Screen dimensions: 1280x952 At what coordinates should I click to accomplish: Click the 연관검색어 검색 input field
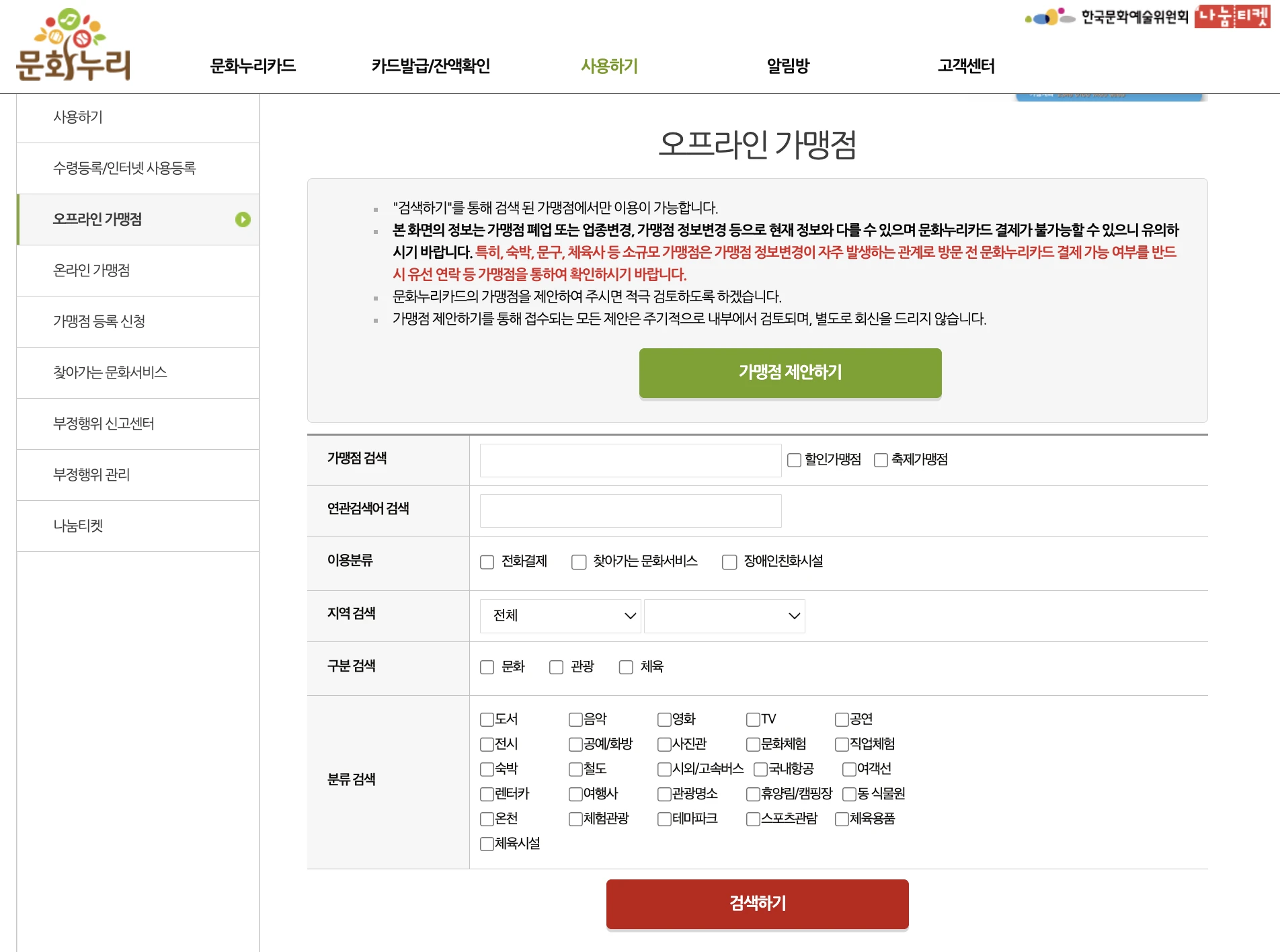click(630, 511)
